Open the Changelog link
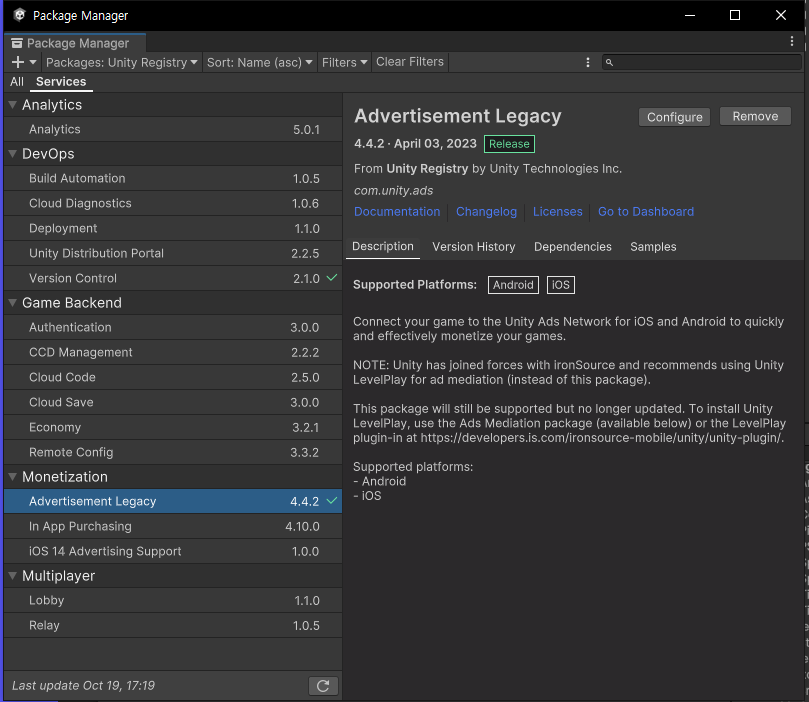The image size is (809, 702). click(486, 211)
